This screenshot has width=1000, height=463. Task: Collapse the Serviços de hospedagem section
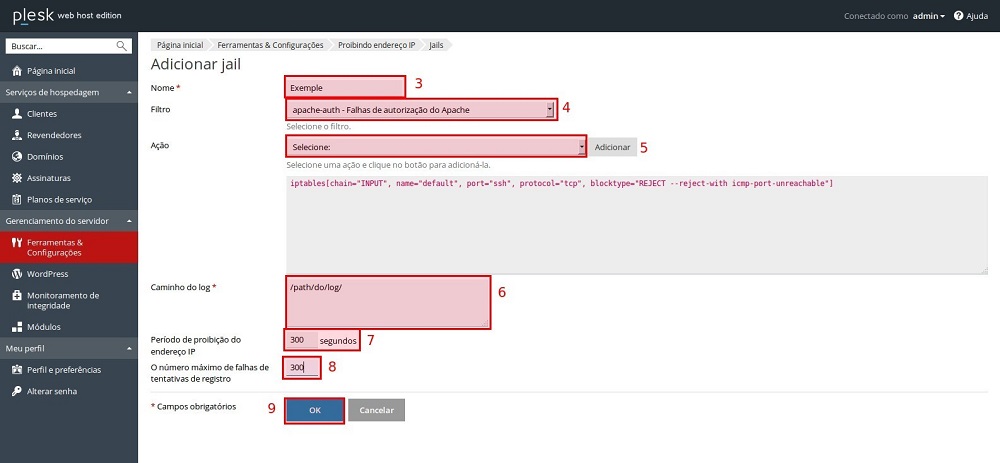click(x=128, y=93)
